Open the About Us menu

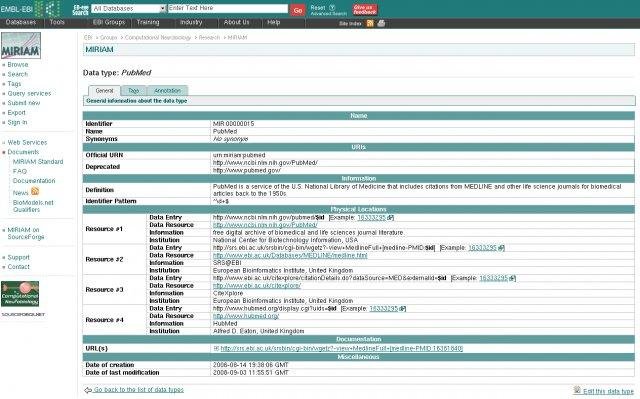tap(236, 22)
